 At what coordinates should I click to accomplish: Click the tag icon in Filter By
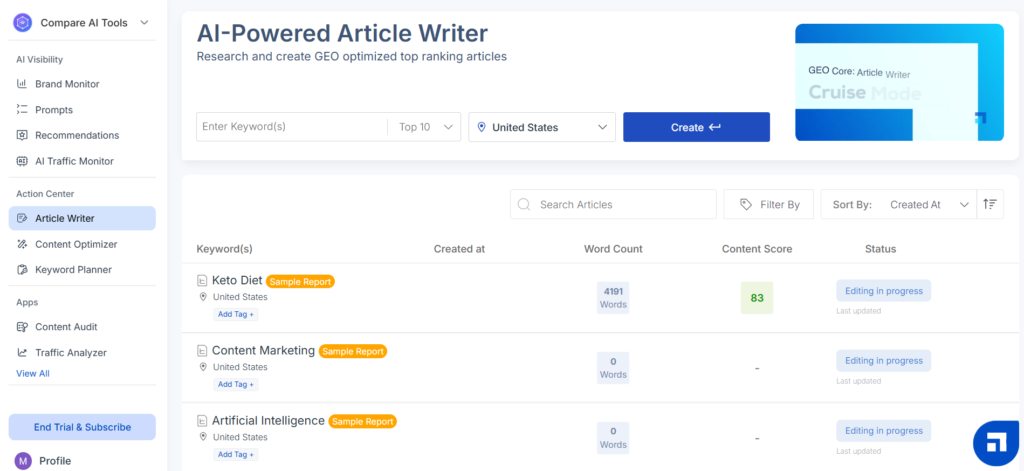[745, 204]
